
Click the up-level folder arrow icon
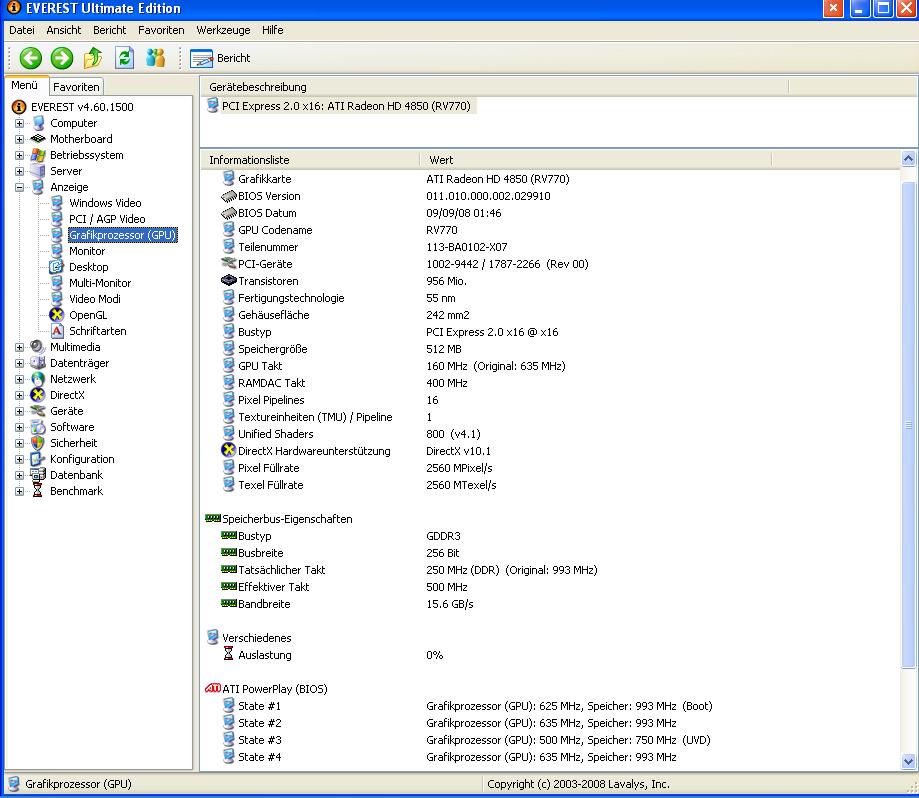93,57
